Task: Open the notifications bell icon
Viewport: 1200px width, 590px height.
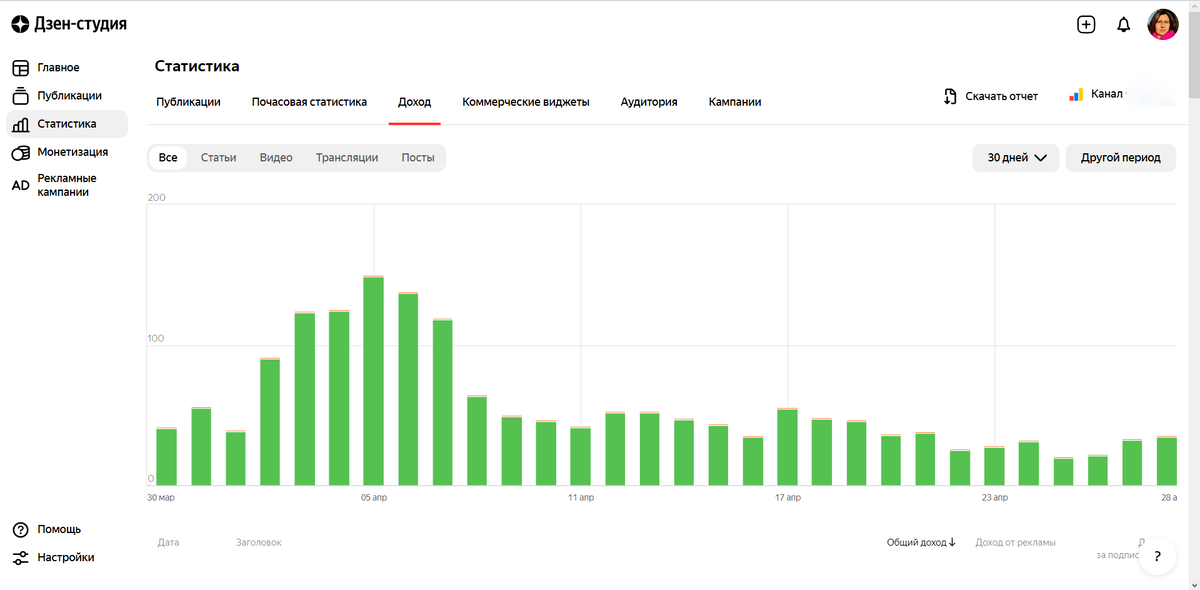Action: click(1123, 25)
